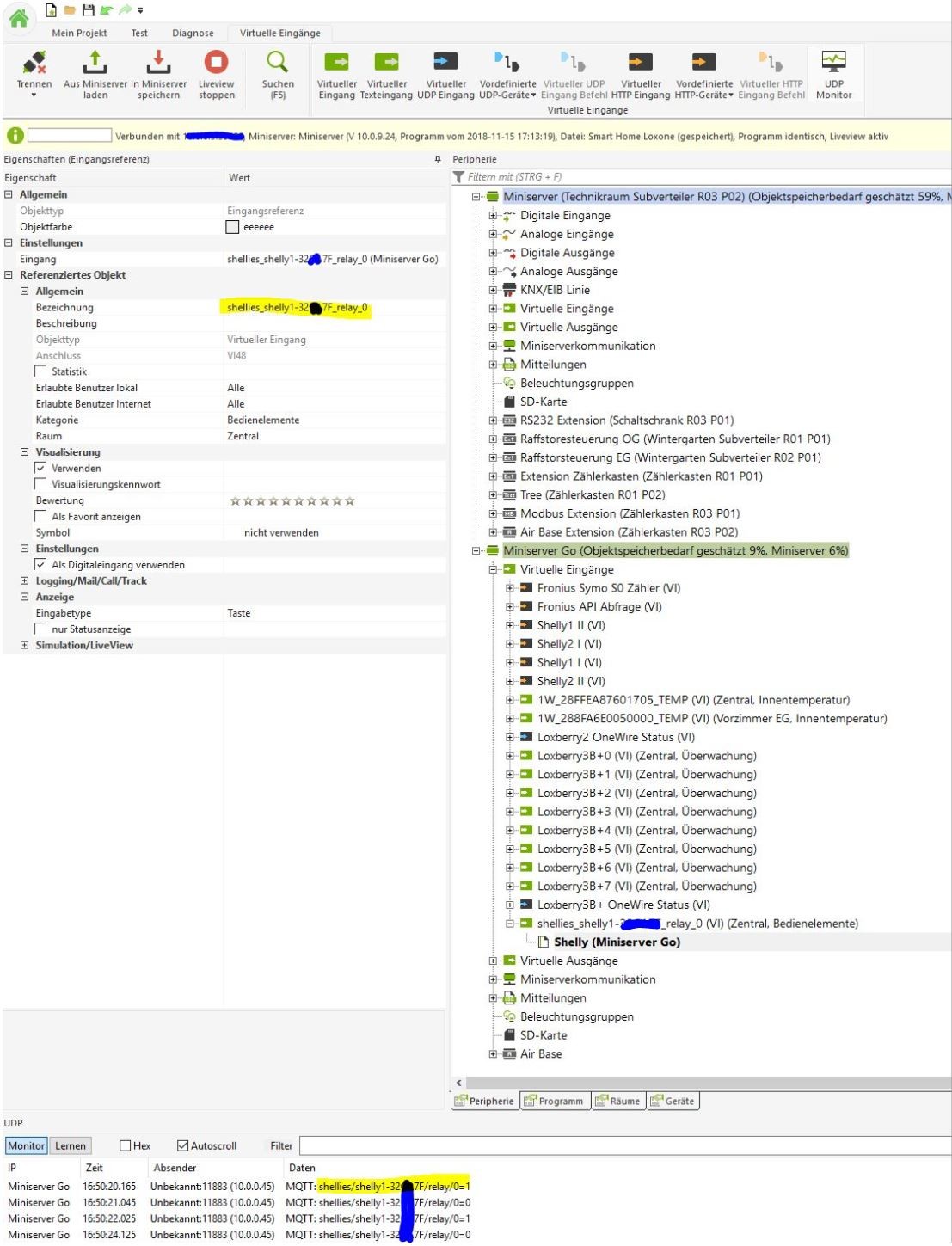Click Aus Miniserver laden icon

point(95,63)
